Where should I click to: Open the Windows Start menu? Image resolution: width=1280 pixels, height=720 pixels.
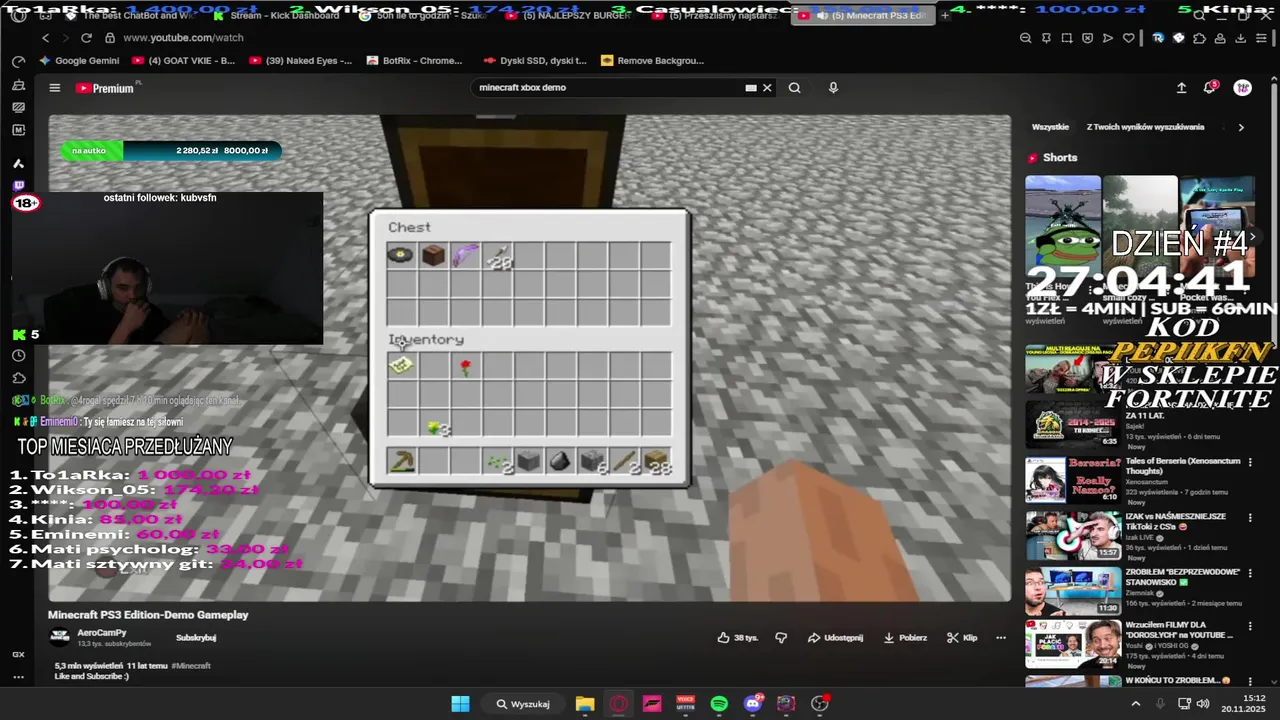point(460,704)
